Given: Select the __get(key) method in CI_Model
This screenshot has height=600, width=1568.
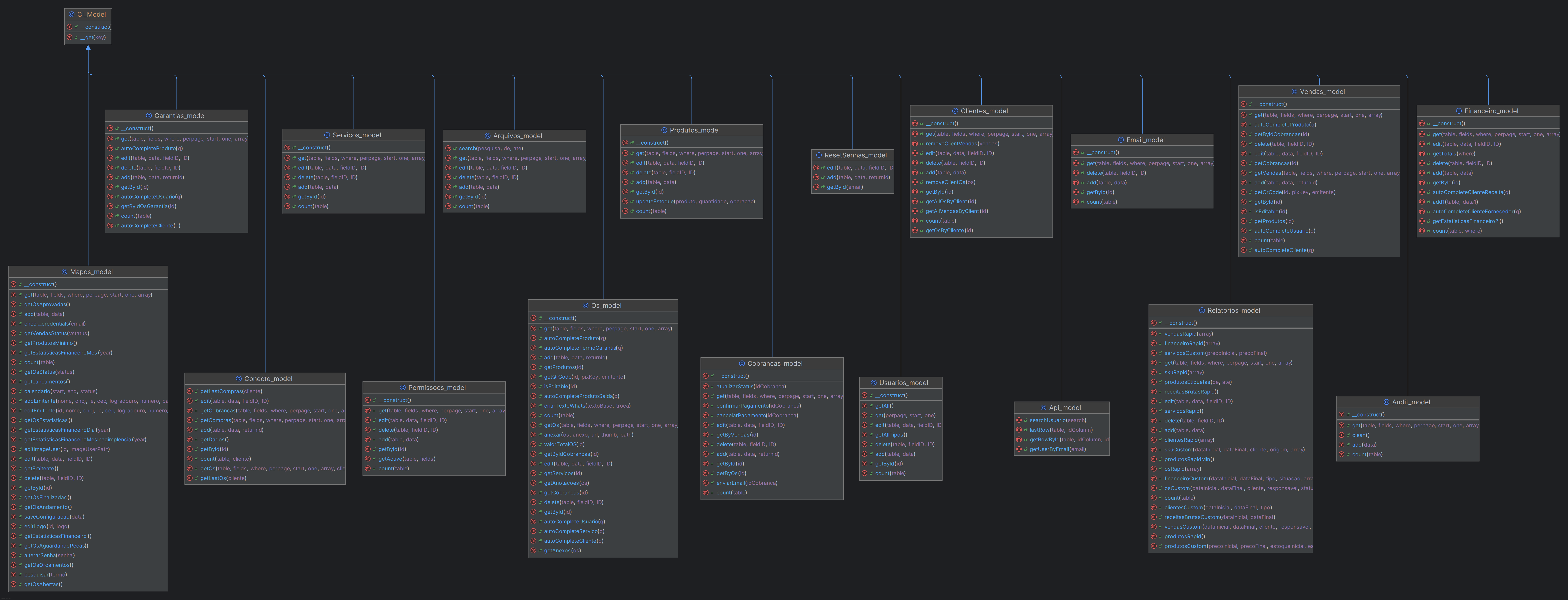Looking at the screenshot, I should pyautogui.click(x=93, y=38).
